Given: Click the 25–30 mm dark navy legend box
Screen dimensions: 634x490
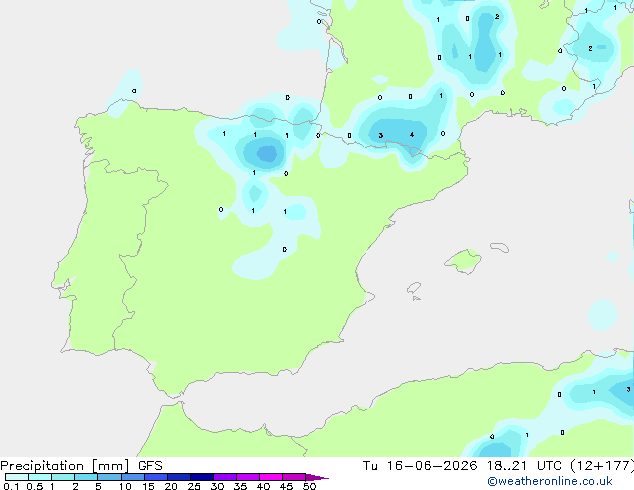Looking at the screenshot, I should (x=201, y=477).
